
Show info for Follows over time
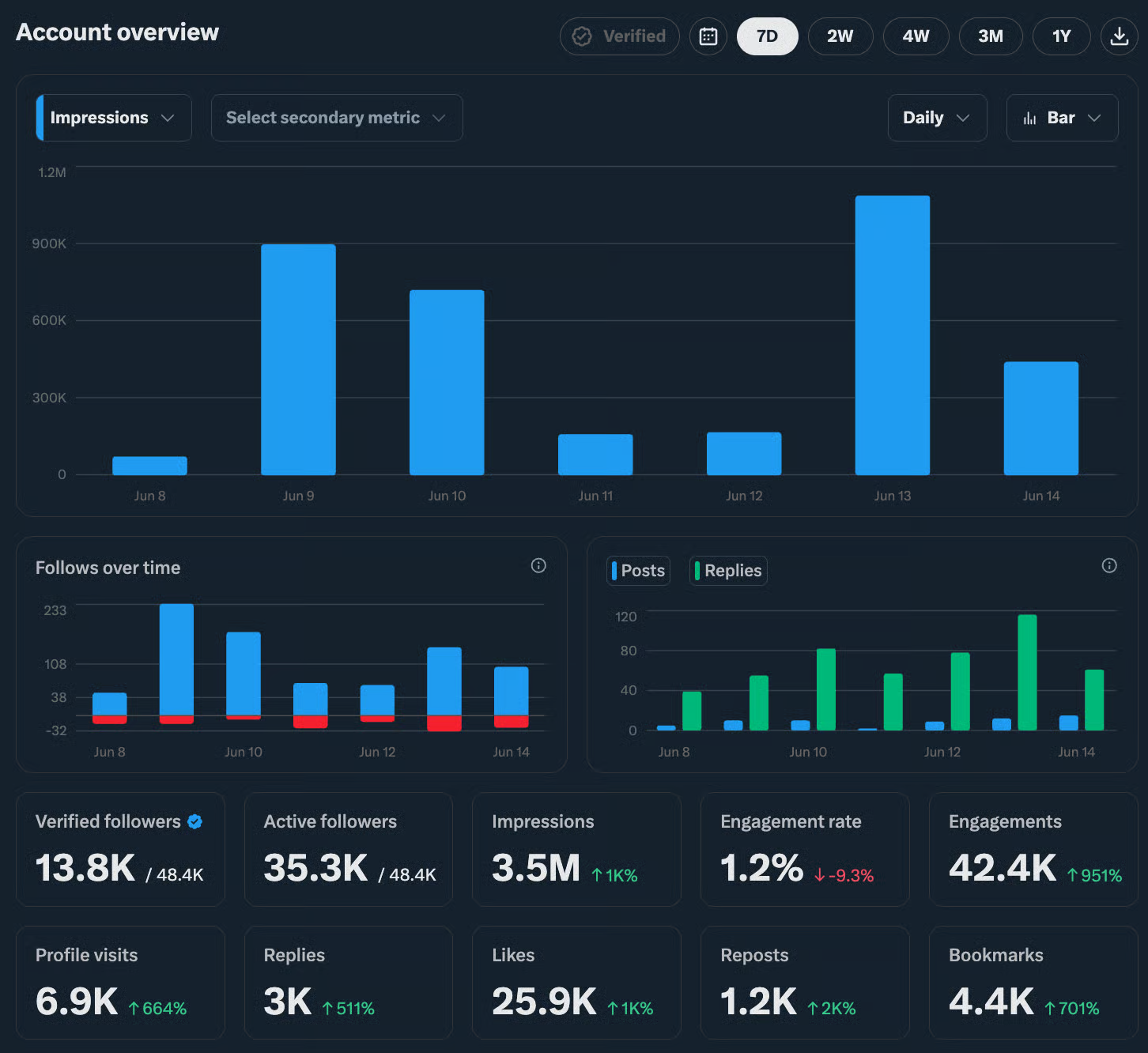[538, 565]
